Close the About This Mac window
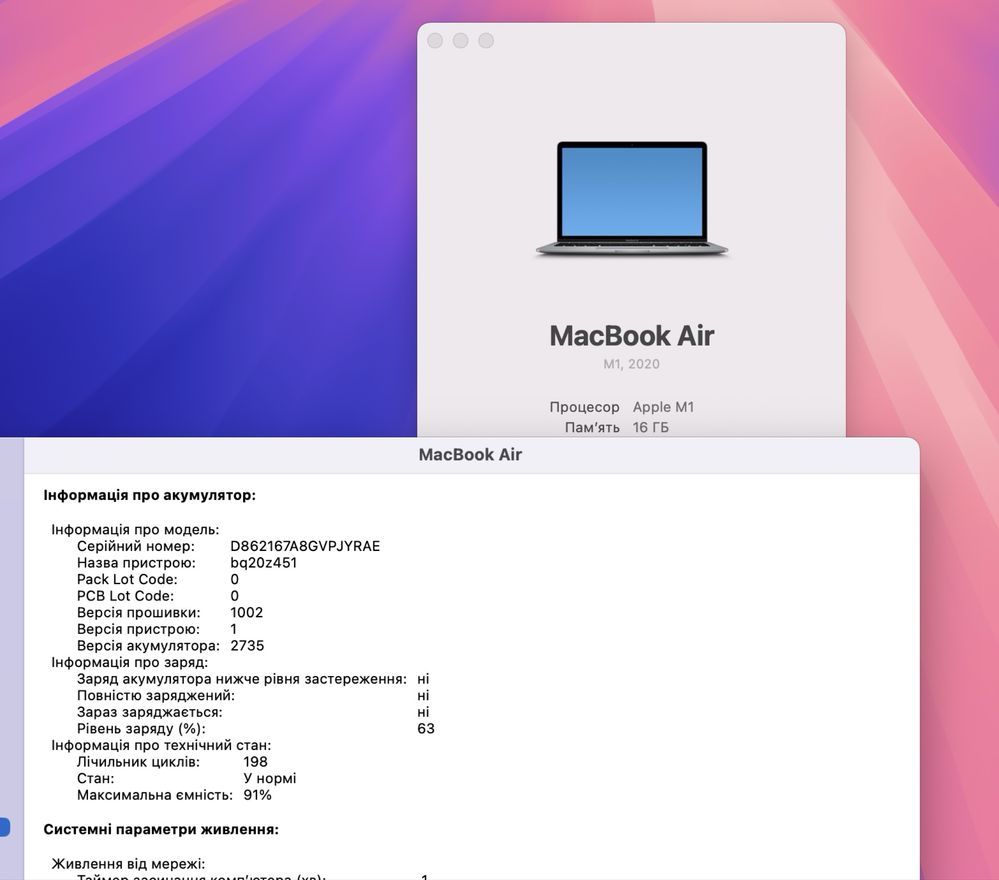 click(x=435, y=41)
